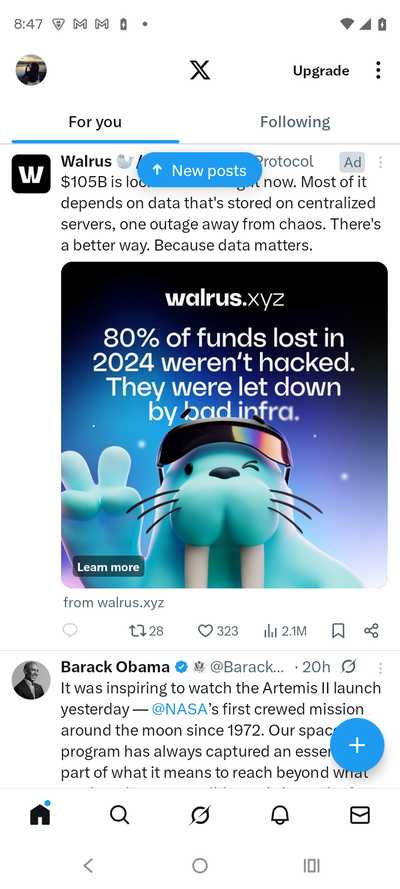Viewport: 400px width, 889px height.
Task: Open options menu on Walrus ad
Action: (380, 163)
